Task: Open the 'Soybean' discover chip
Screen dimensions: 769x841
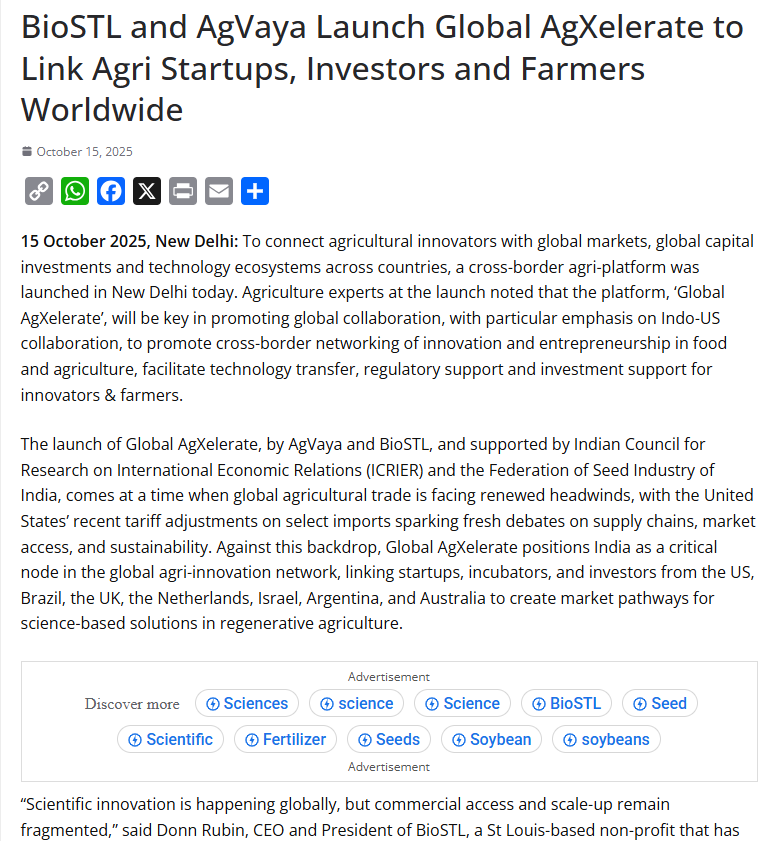Action: 491,739
